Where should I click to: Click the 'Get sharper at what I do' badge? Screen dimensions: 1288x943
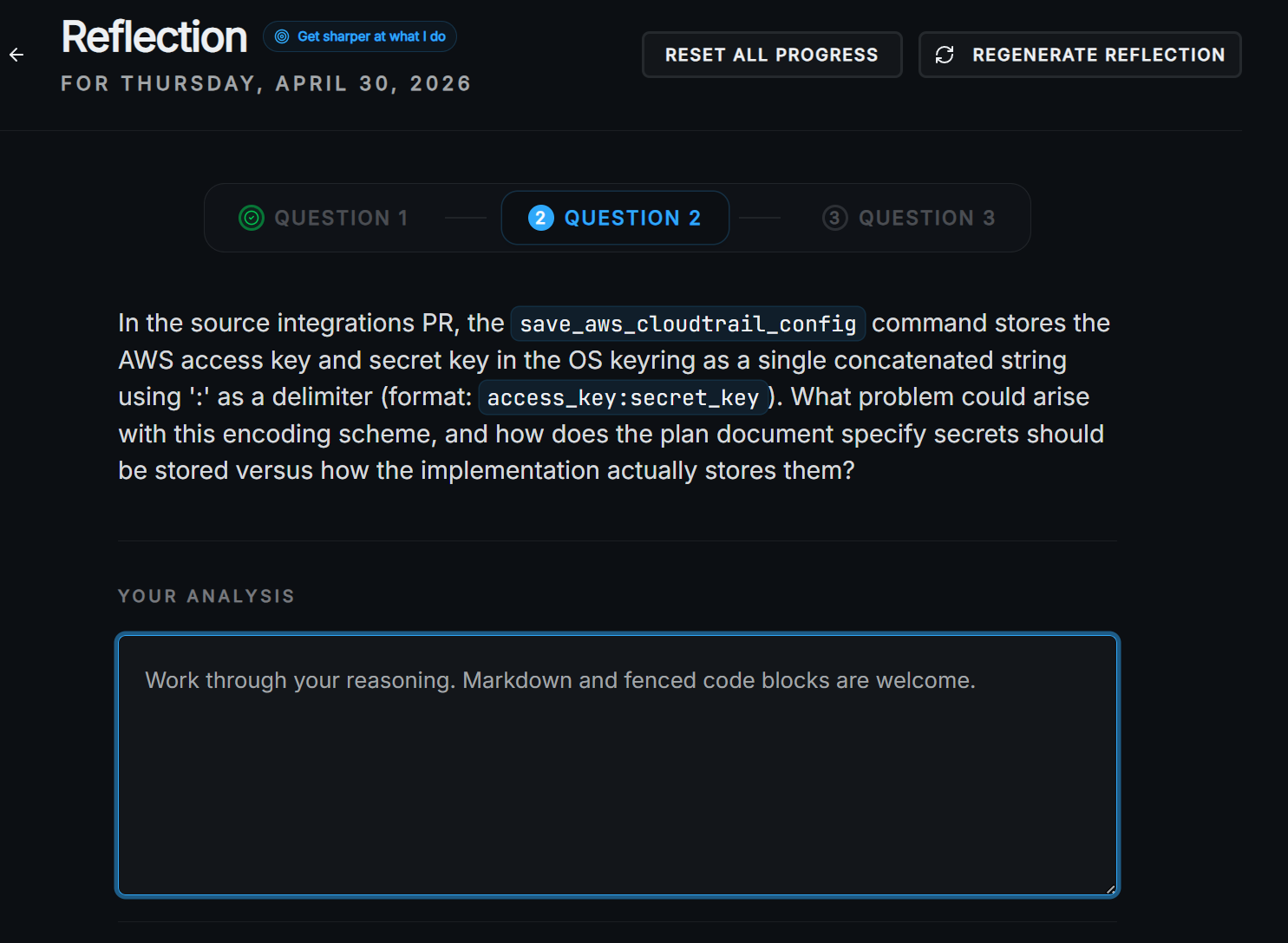pyautogui.click(x=360, y=36)
